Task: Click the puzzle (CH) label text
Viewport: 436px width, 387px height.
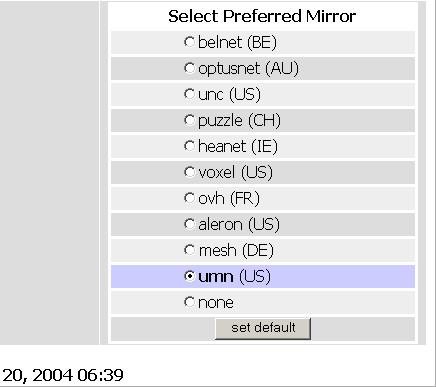Action: coord(239,121)
